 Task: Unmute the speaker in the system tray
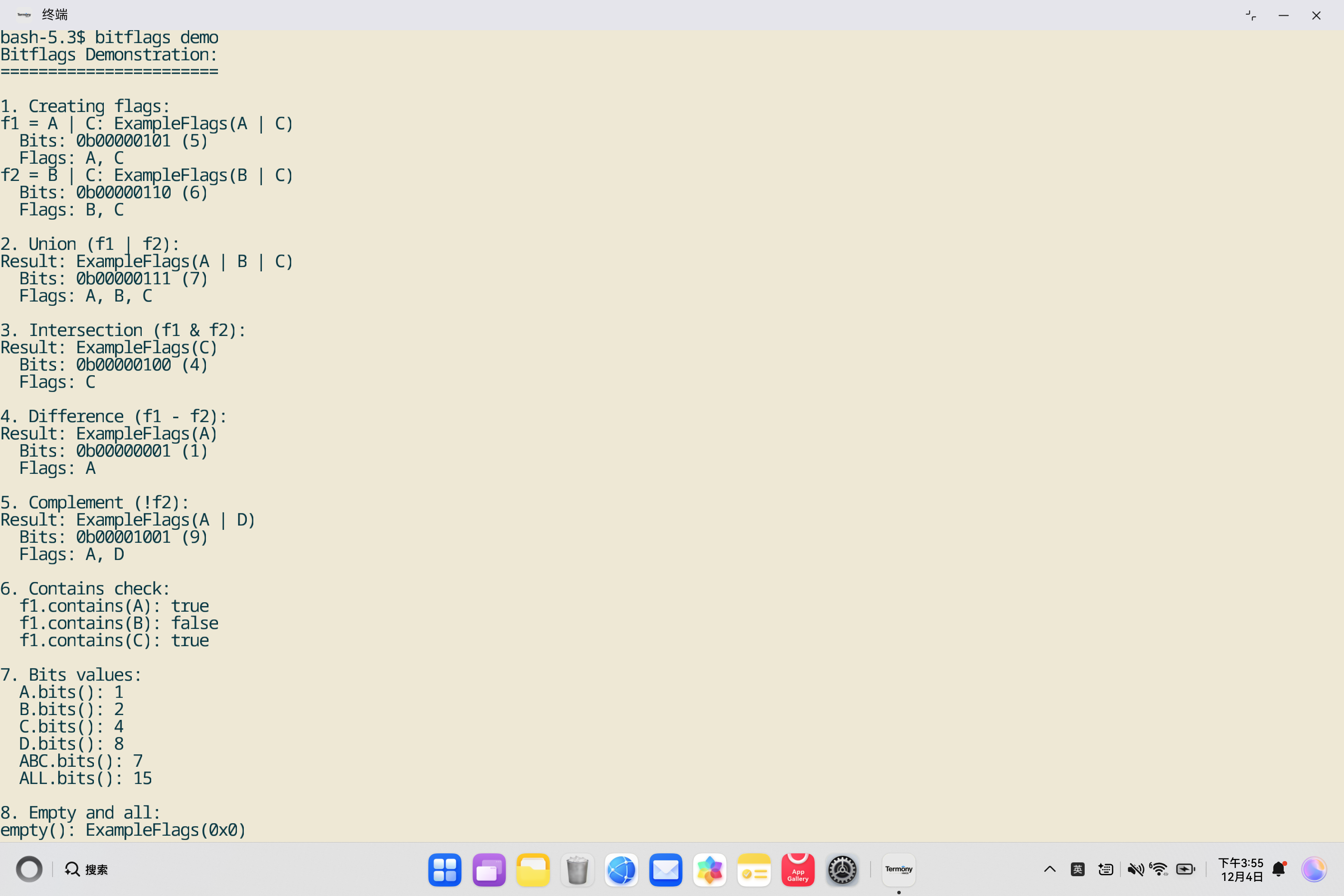1136,869
